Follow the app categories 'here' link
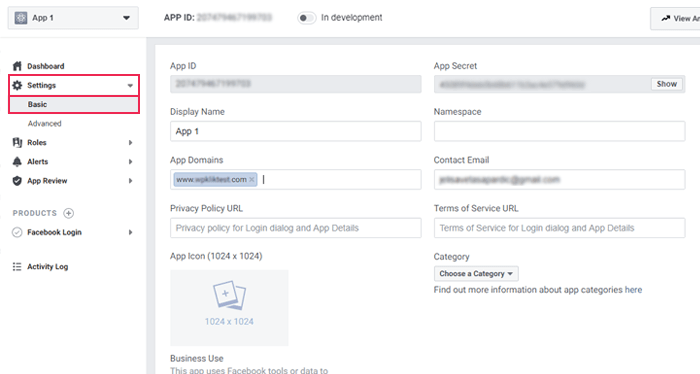This screenshot has height=374, width=700. pos(633,290)
